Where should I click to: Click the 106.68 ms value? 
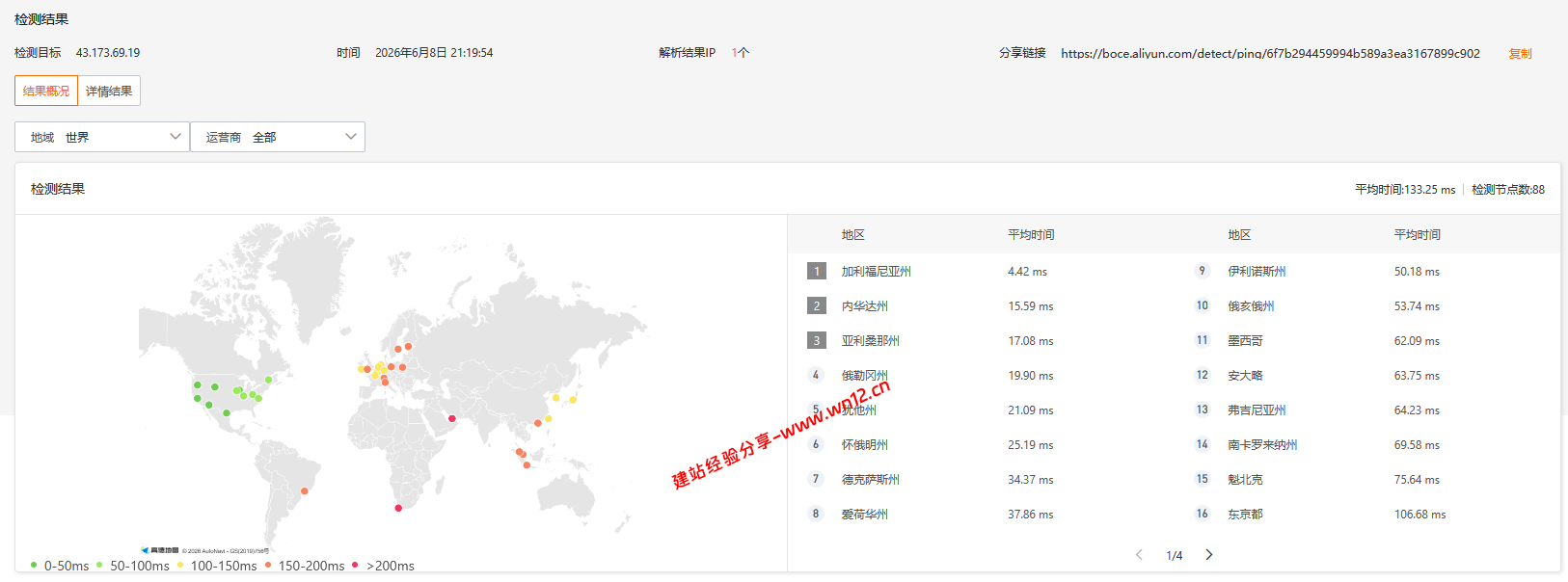click(1419, 515)
